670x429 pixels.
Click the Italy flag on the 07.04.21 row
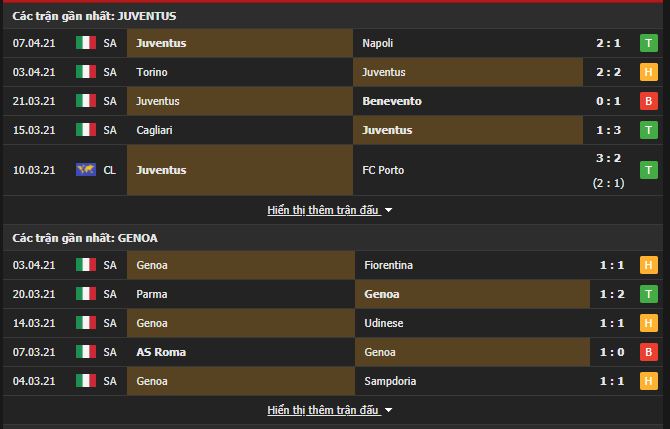click(x=86, y=43)
